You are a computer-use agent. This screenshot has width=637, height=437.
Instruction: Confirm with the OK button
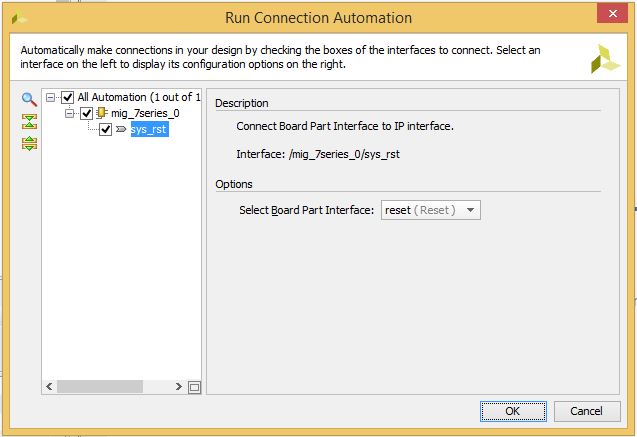tap(513, 411)
